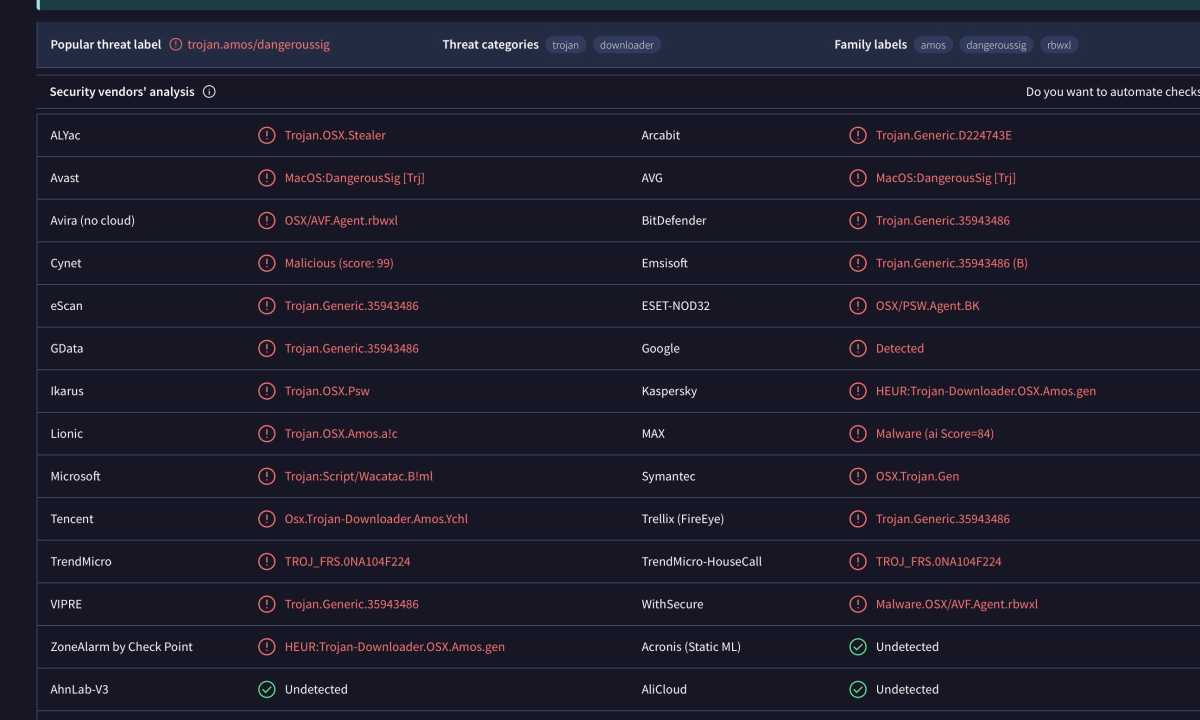Select the trojan threat category tag
The width and height of the screenshot is (1200, 720).
click(566, 45)
